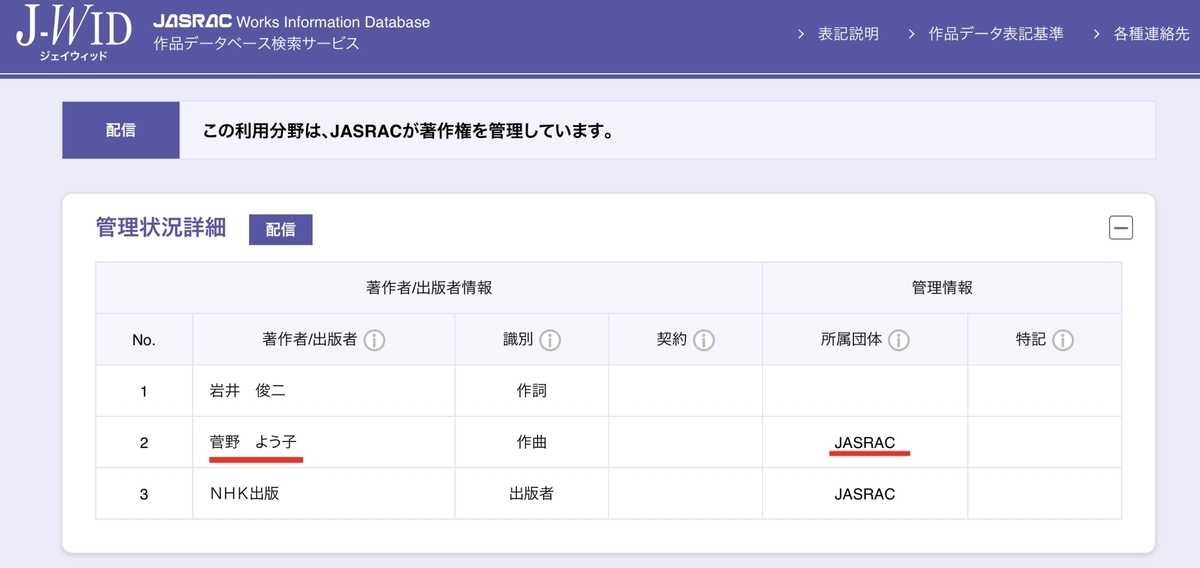Screen dimensions: 1200x568
Task: Click the 出版者 cell in row 3
Action: point(531,494)
